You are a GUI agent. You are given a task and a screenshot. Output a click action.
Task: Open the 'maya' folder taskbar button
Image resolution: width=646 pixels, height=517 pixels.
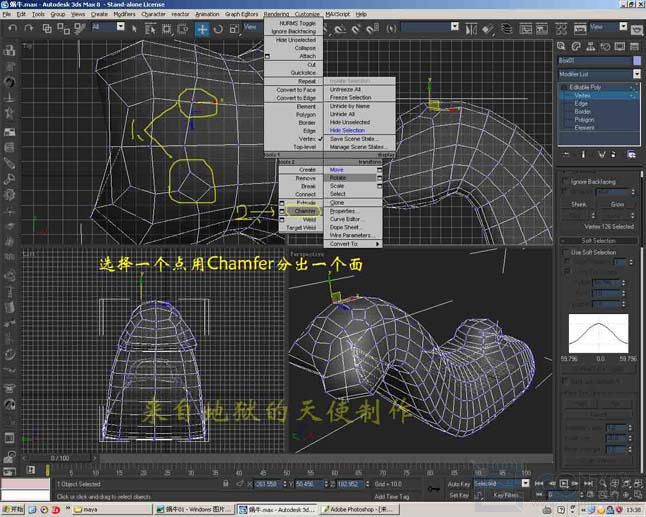click(111, 510)
